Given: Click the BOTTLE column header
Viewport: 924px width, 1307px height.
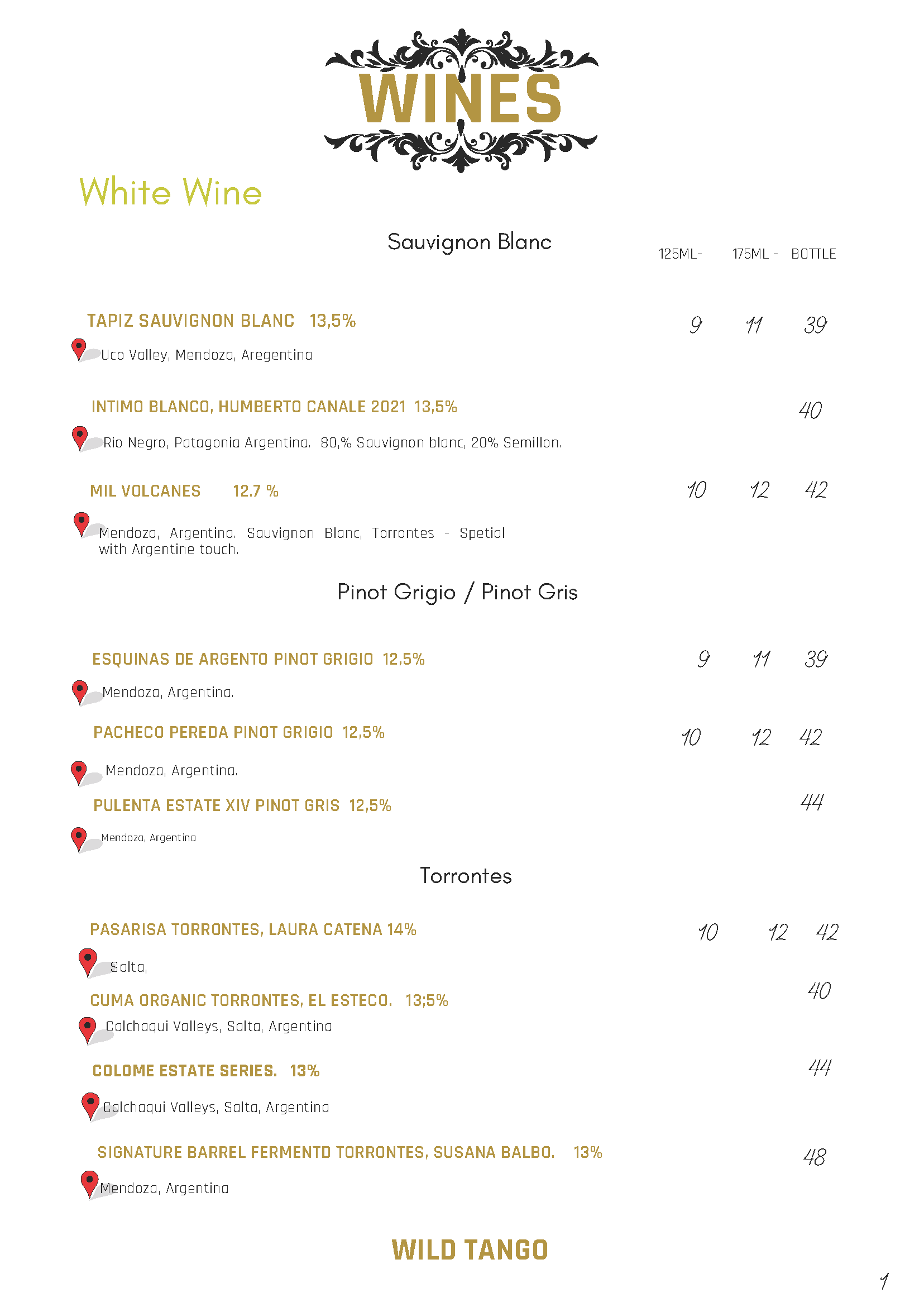Looking at the screenshot, I should (813, 254).
